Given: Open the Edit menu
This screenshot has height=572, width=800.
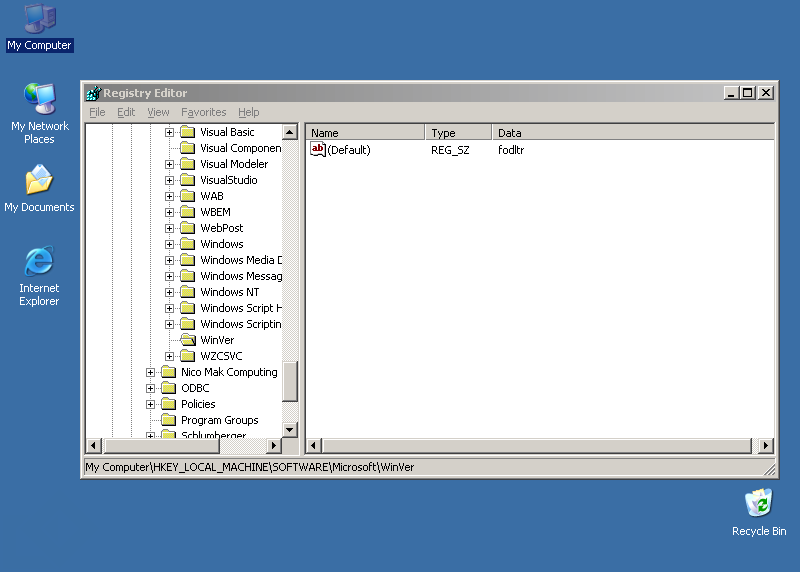Looking at the screenshot, I should point(126,112).
